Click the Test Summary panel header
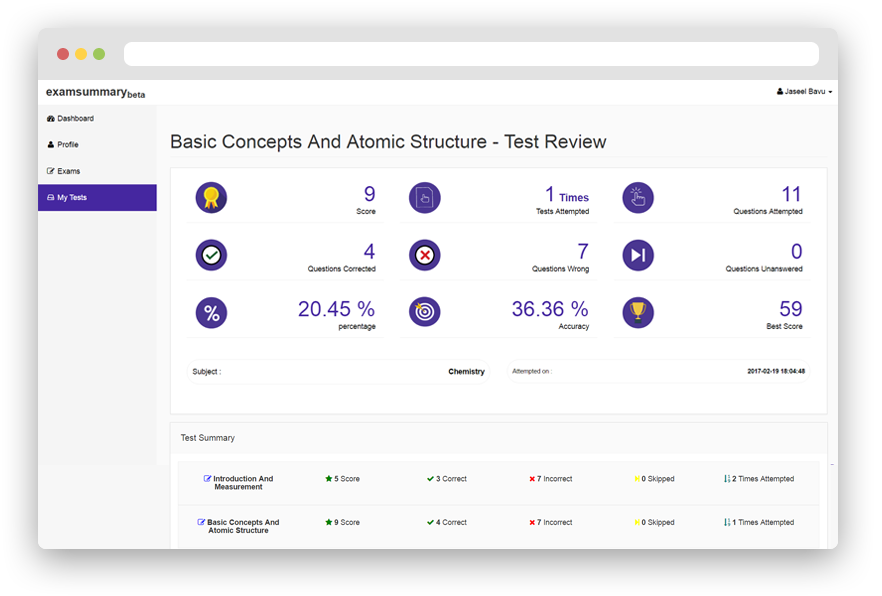 [x=498, y=438]
